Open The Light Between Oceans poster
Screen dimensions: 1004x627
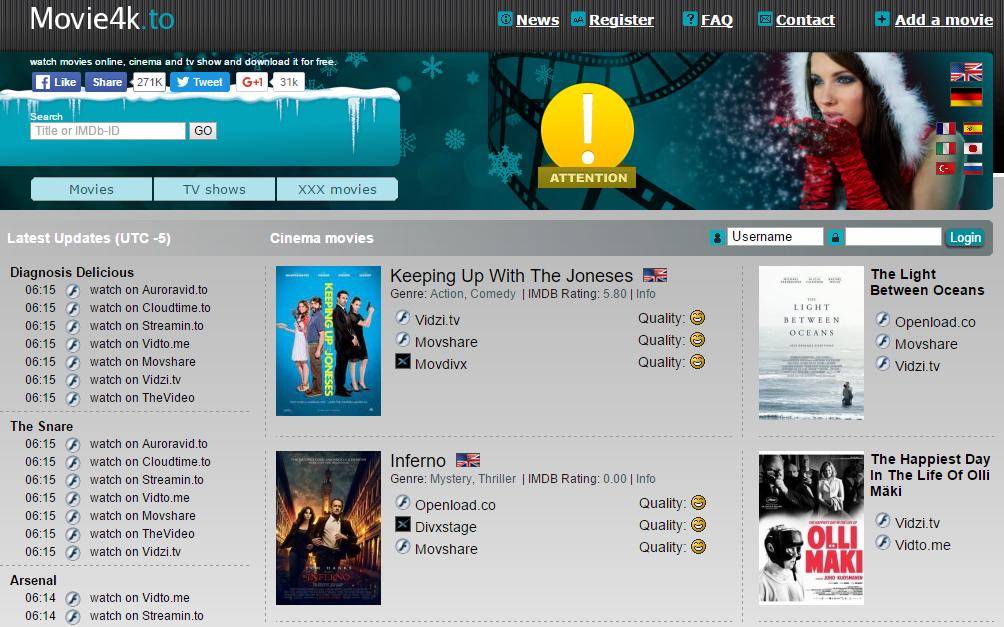[811, 343]
